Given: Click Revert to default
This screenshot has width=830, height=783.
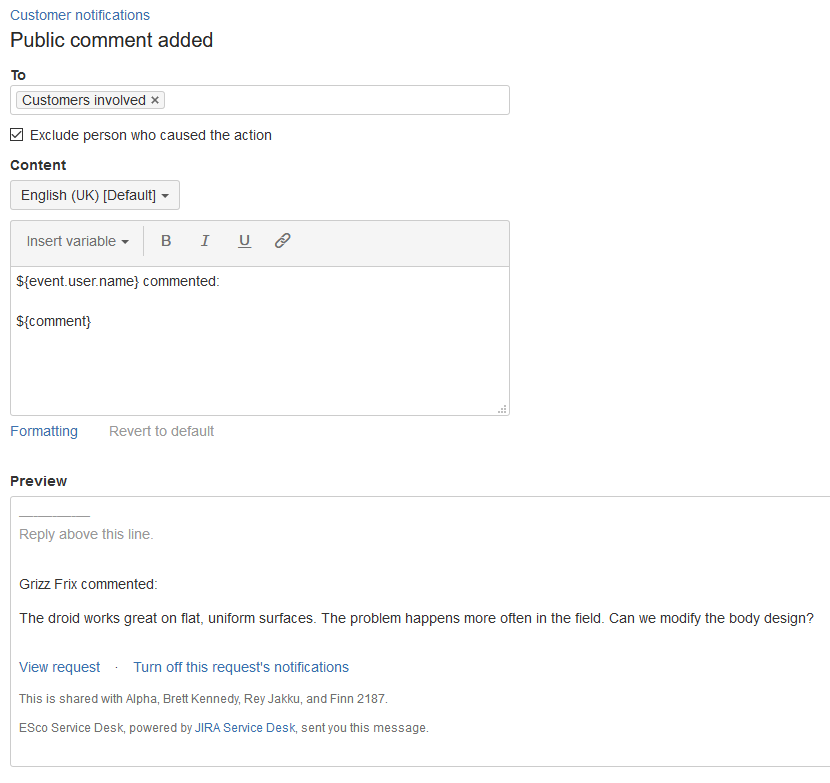Looking at the screenshot, I should point(161,431).
